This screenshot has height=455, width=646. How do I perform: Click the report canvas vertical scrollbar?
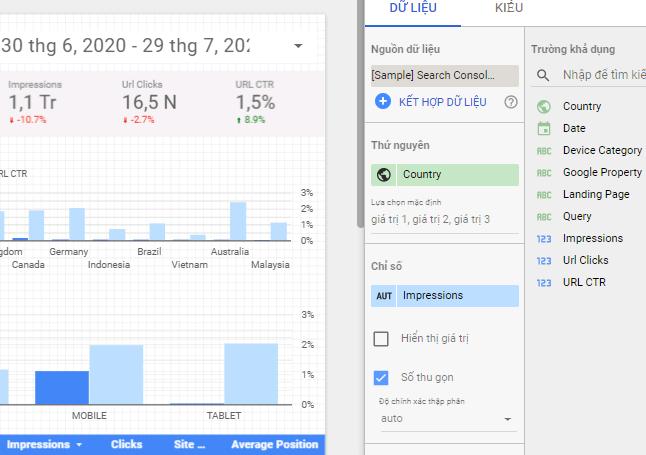[x=360, y=113]
